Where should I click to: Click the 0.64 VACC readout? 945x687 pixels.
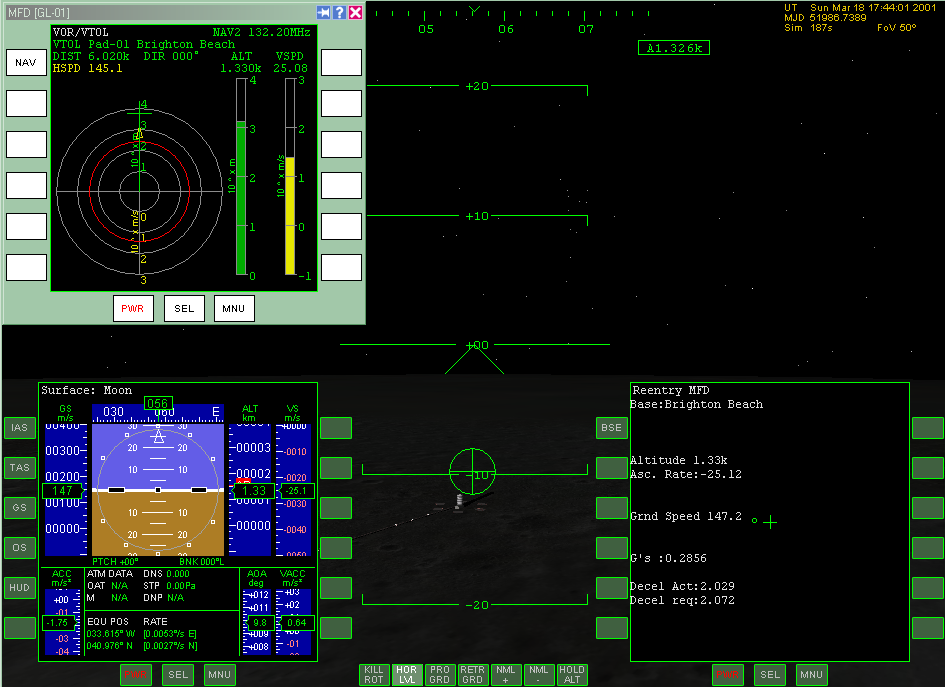coord(297,623)
